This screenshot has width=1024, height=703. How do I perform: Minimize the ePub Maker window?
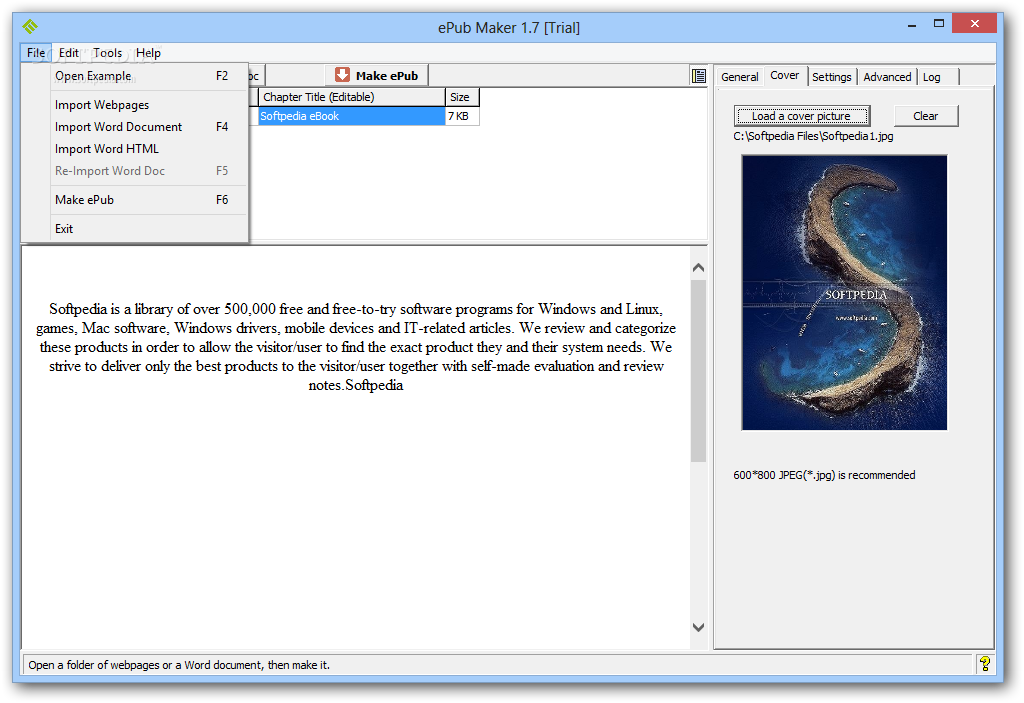912,24
